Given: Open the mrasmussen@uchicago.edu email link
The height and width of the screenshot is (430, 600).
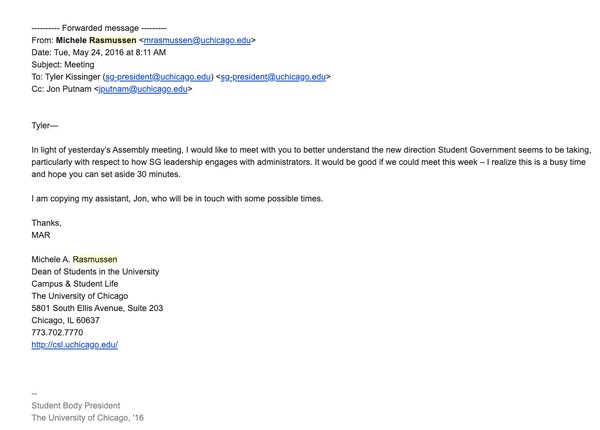Looking at the screenshot, I should click(x=197, y=40).
